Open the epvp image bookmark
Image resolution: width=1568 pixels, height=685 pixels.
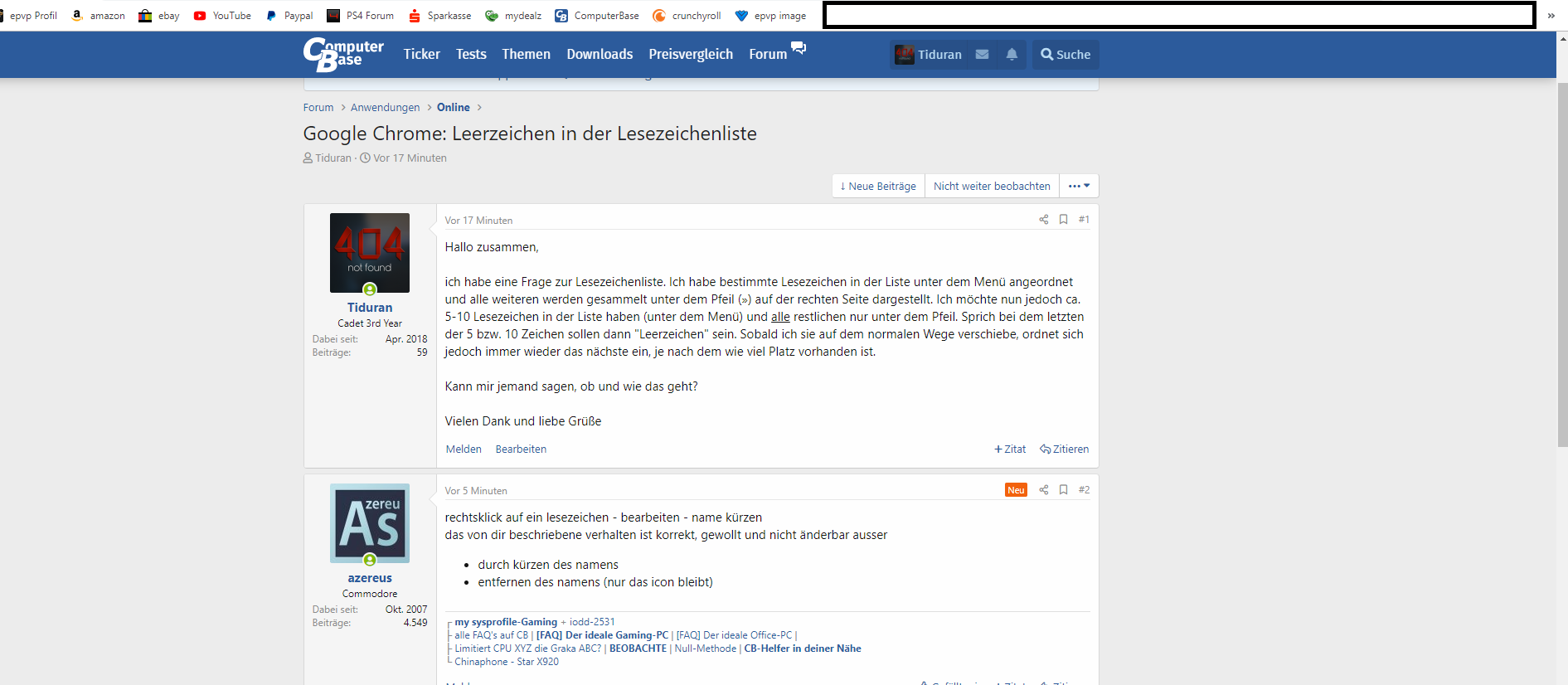770,16
